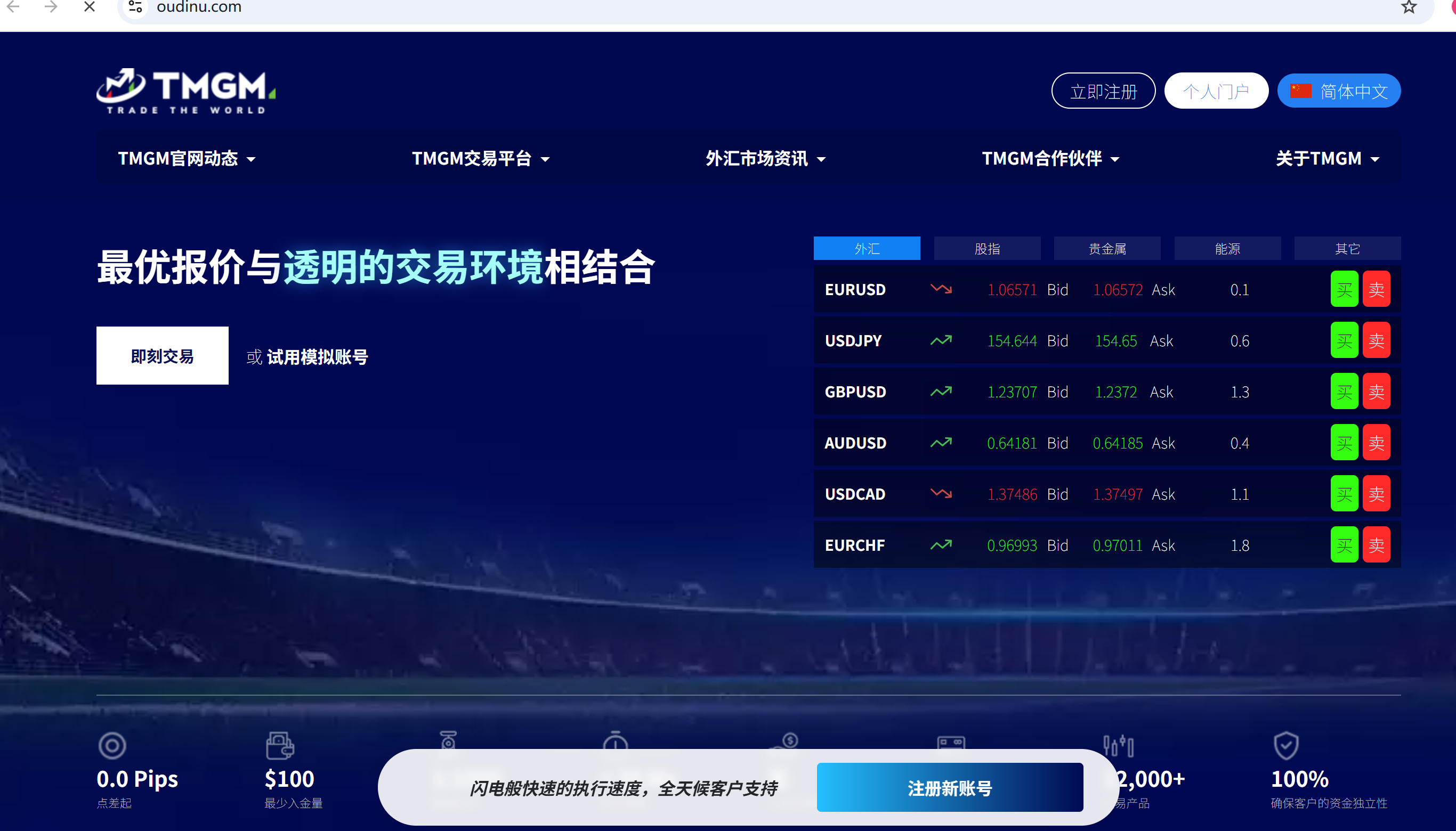1456x831 pixels.
Task: Click the 0.0 Pips target icon
Action: pyautogui.click(x=112, y=745)
